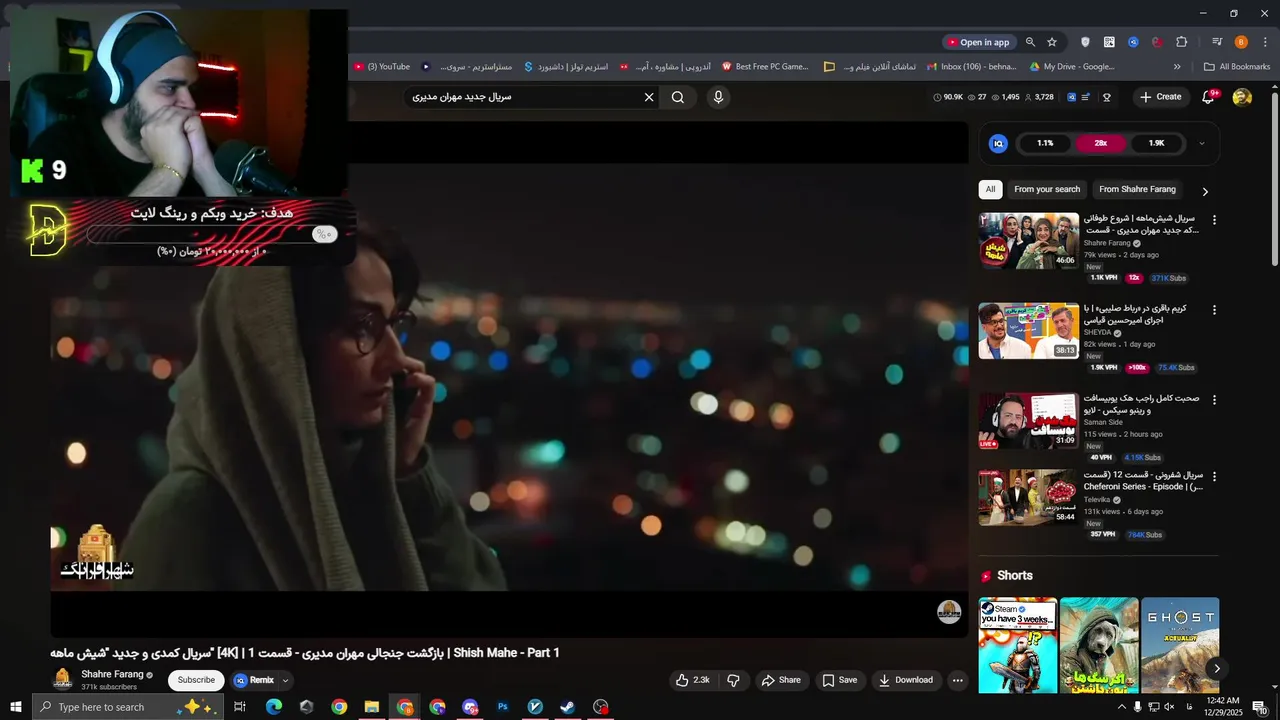This screenshot has width=1280, height=720.
Task: Open YouTube notifications bell
Action: pyautogui.click(x=1208, y=97)
